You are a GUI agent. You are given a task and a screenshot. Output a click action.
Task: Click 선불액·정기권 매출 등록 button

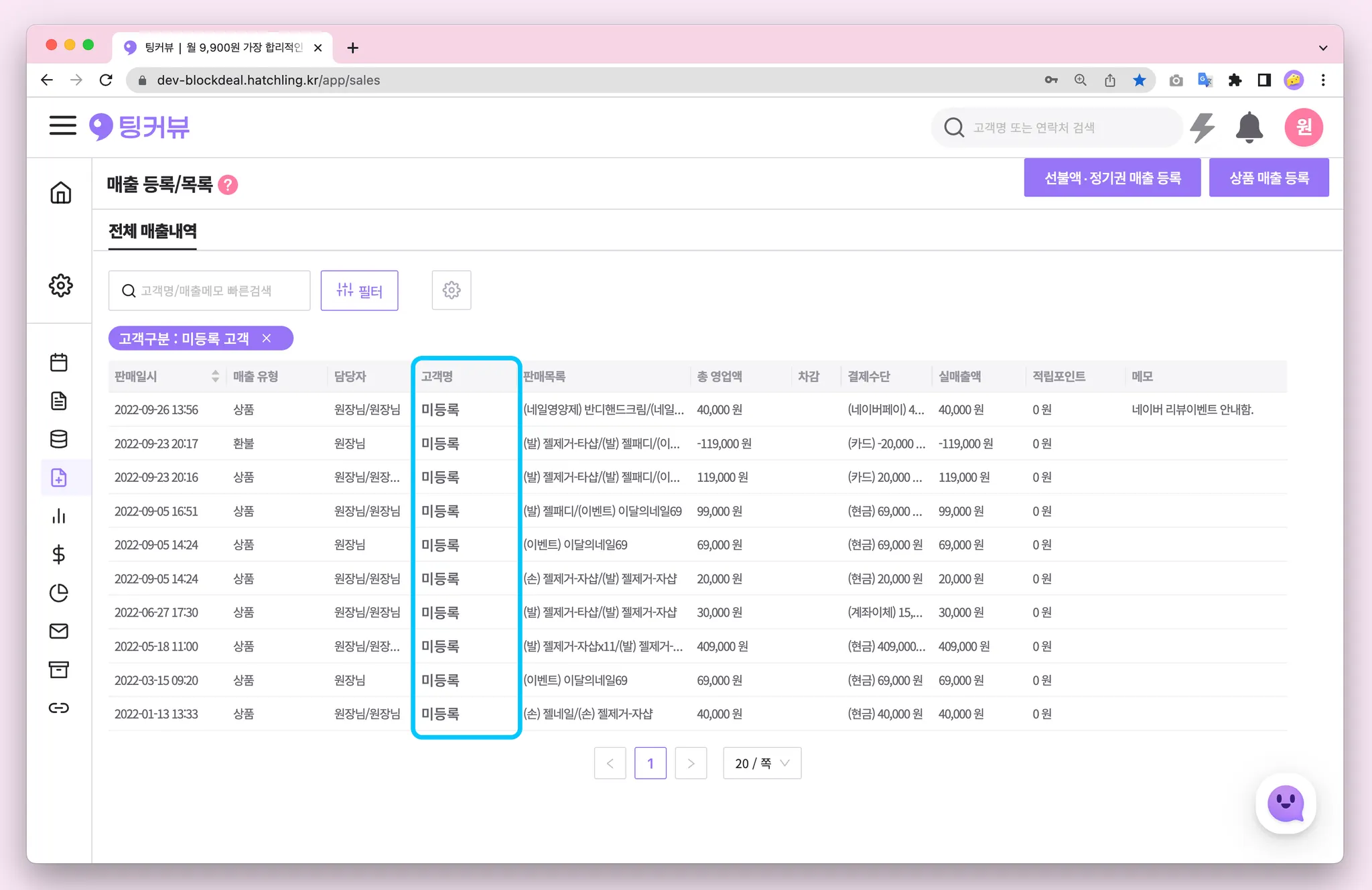tap(1112, 178)
